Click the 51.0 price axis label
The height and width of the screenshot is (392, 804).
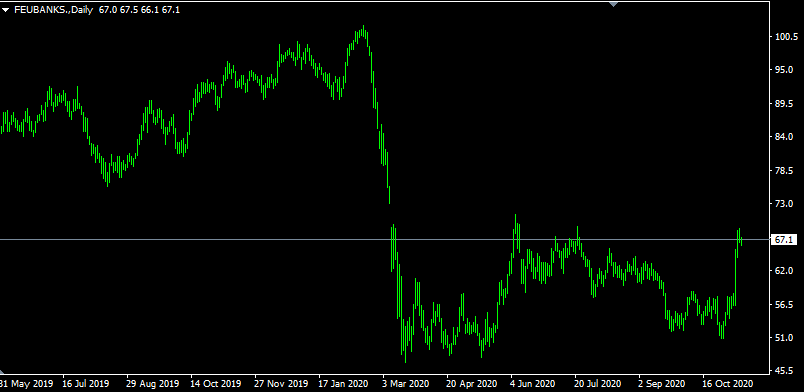(785, 338)
